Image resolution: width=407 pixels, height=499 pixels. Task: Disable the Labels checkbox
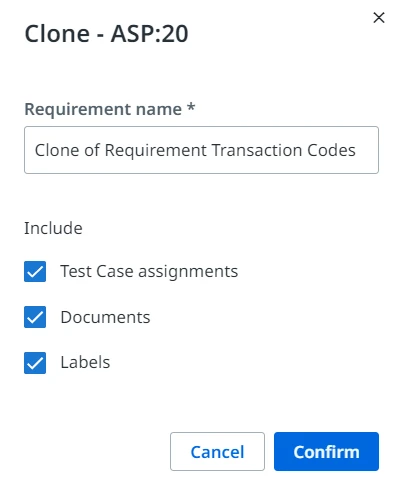coord(35,363)
